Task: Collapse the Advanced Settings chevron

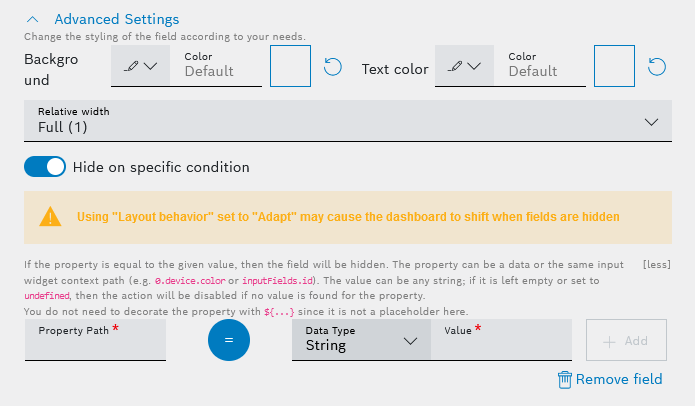Action: 33,19
